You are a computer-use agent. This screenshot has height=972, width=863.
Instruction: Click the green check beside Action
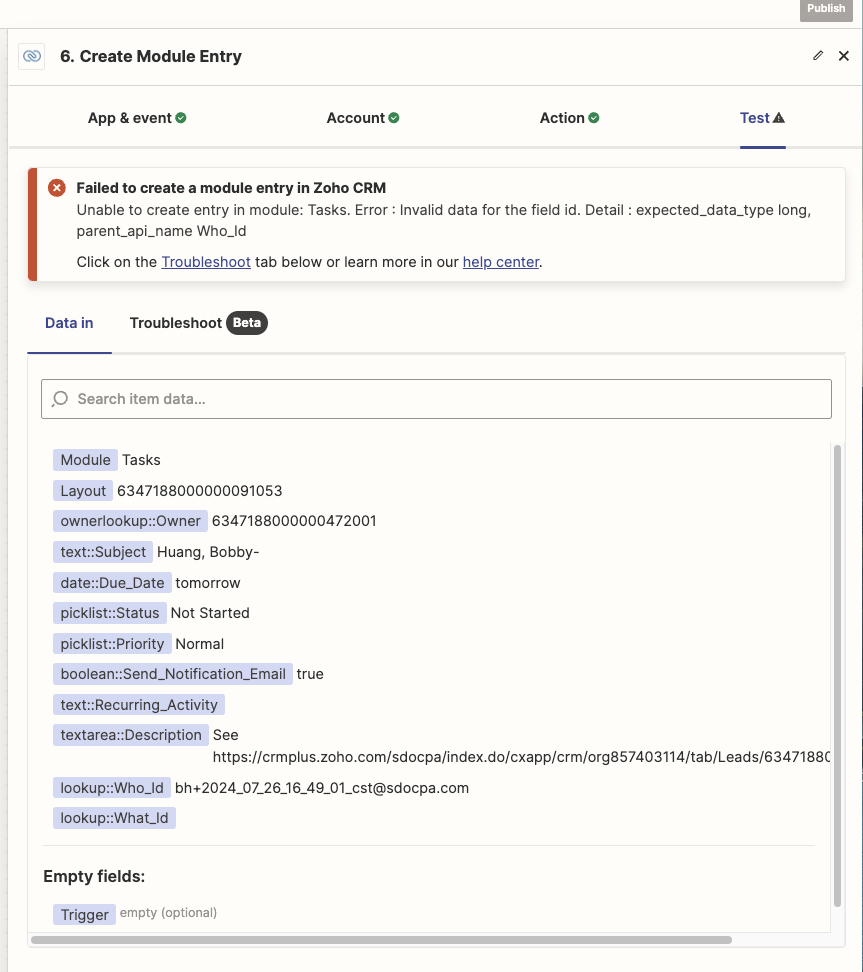click(x=594, y=118)
